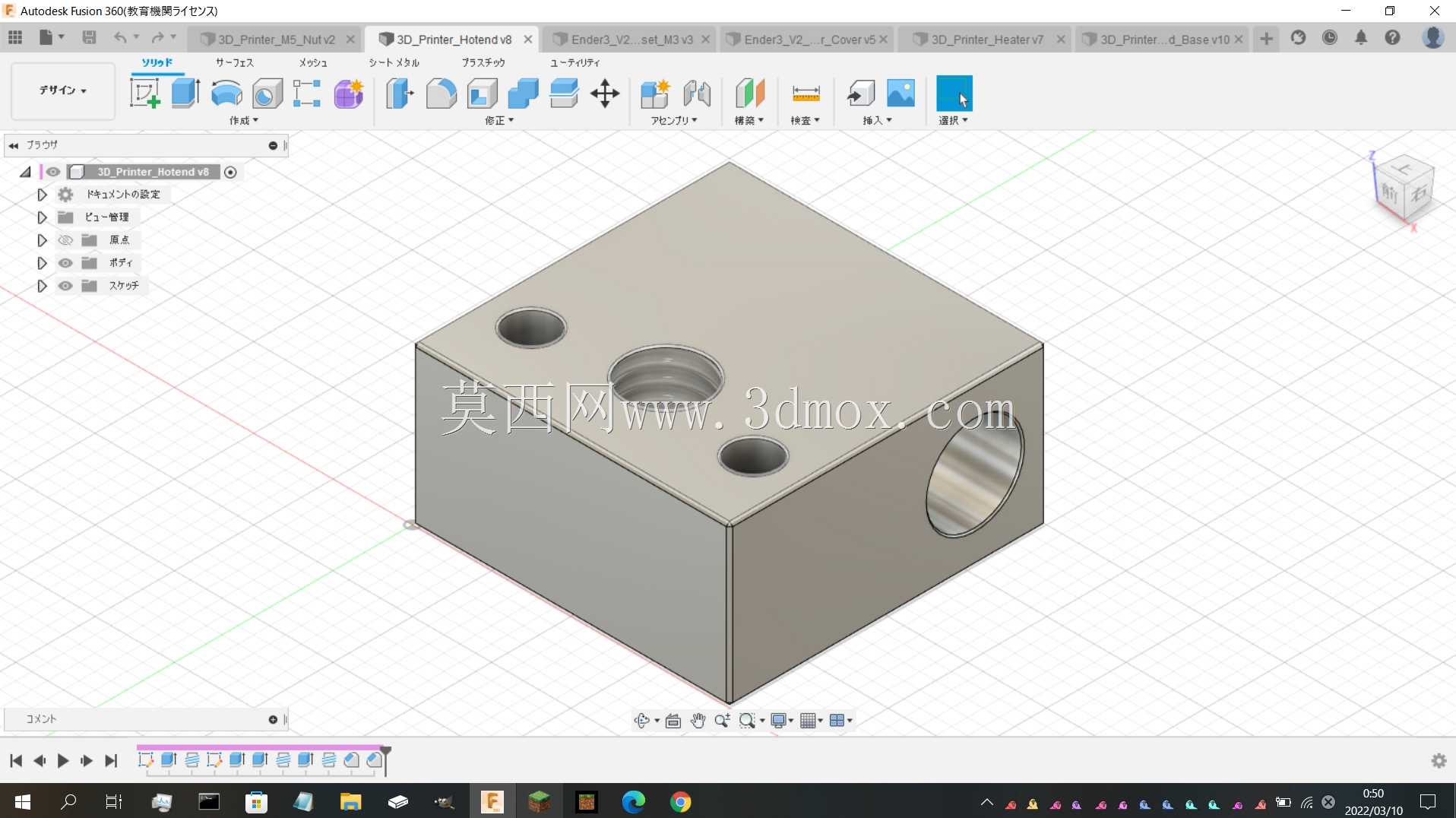Hide the ボディ folder
The height and width of the screenshot is (818, 1456).
(65, 263)
